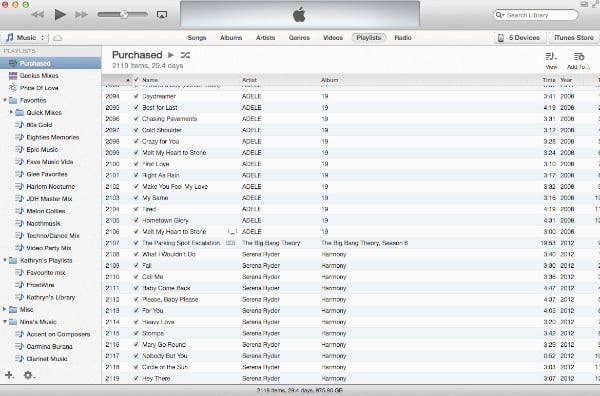
Task: Click the Play button in the toolbar
Action: (60, 15)
